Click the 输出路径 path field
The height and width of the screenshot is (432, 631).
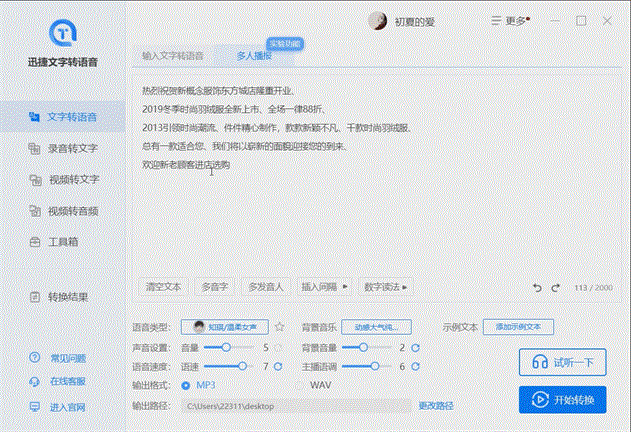click(x=295, y=406)
